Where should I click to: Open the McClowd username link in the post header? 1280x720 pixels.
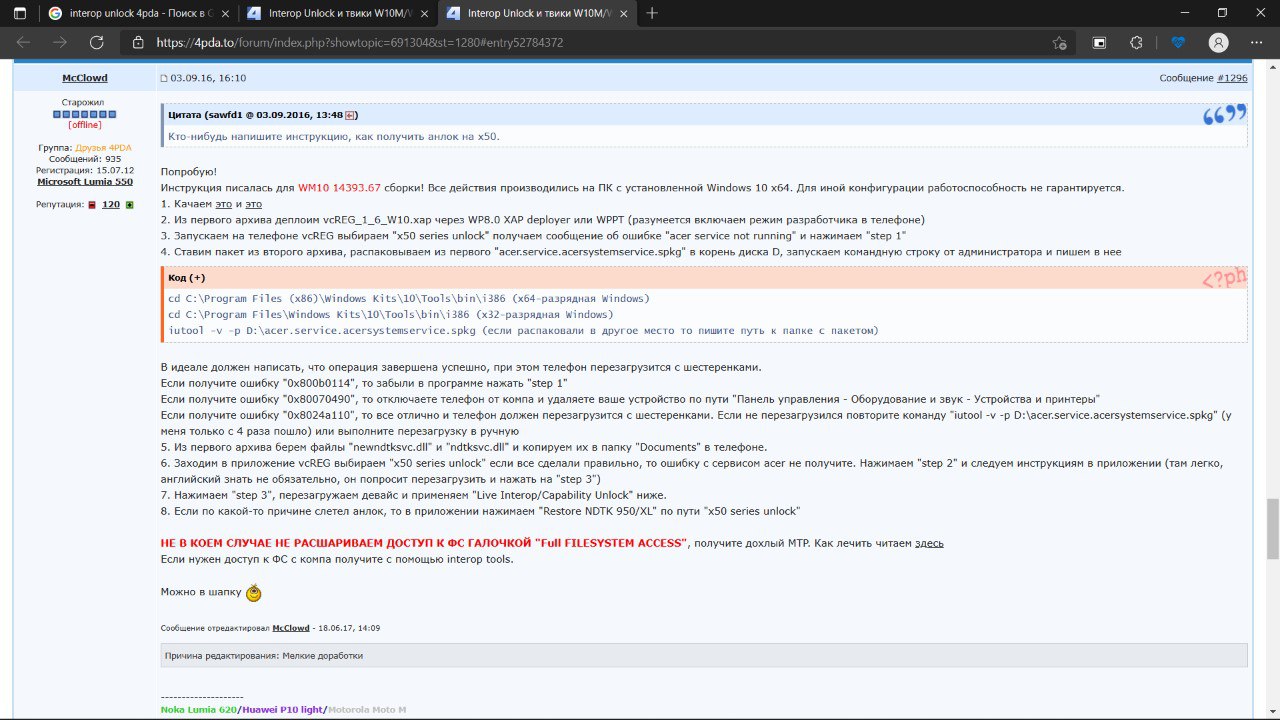(x=85, y=78)
